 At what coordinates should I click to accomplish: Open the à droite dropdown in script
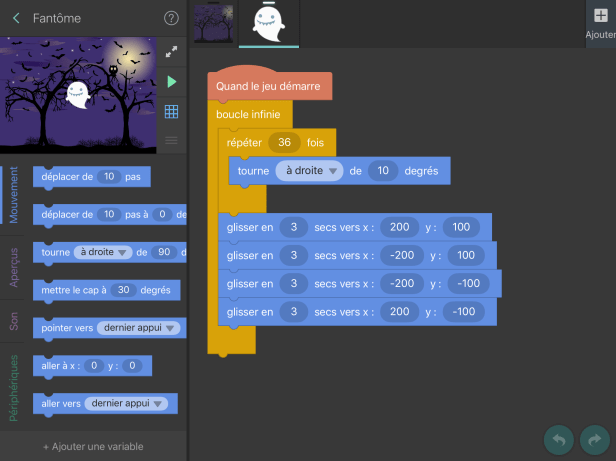(309, 171)
